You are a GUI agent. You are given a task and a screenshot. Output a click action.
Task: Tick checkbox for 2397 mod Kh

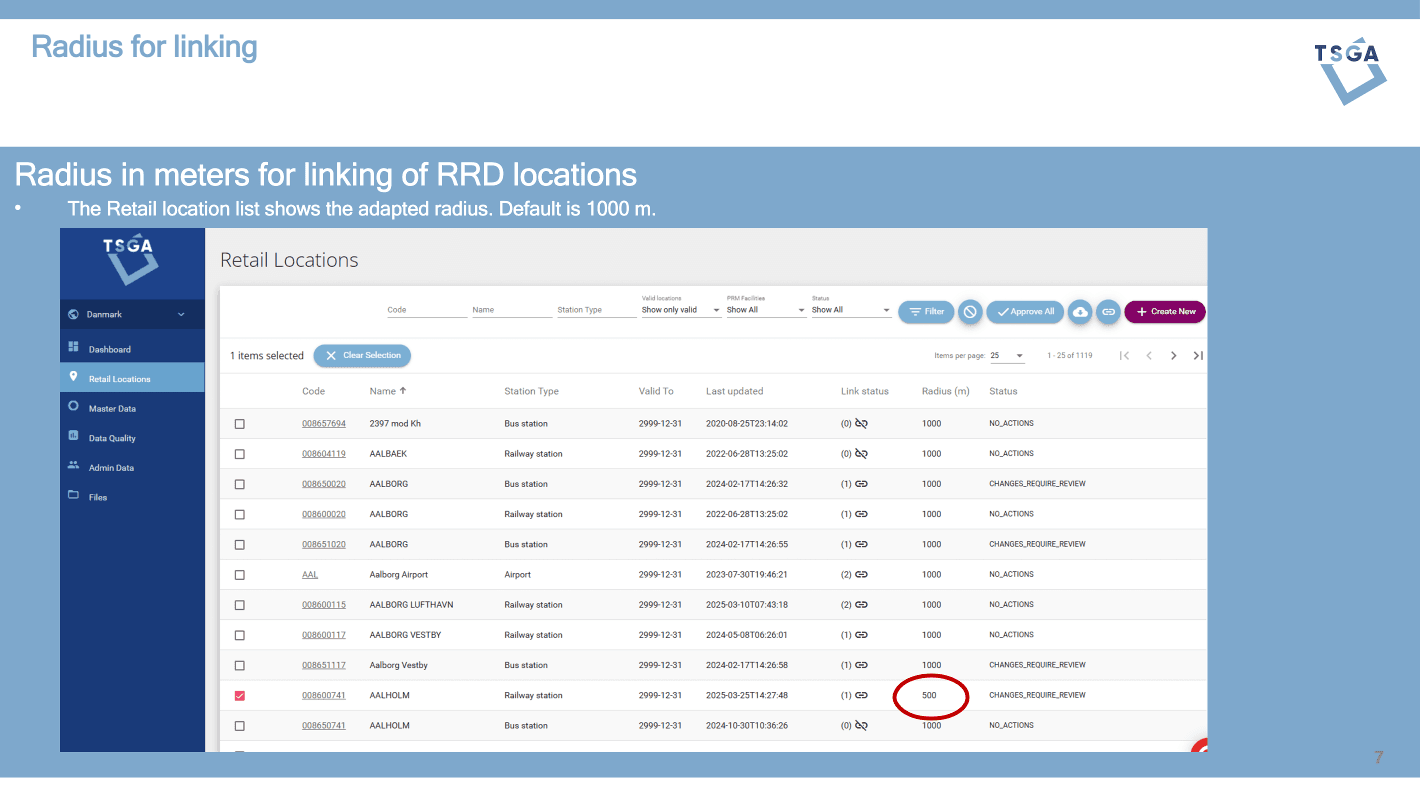click(x=239, y=424)
